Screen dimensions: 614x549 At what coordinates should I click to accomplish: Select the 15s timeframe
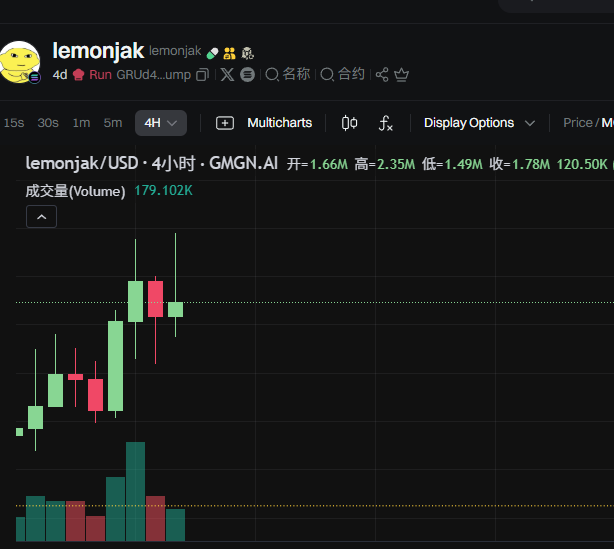14,123
